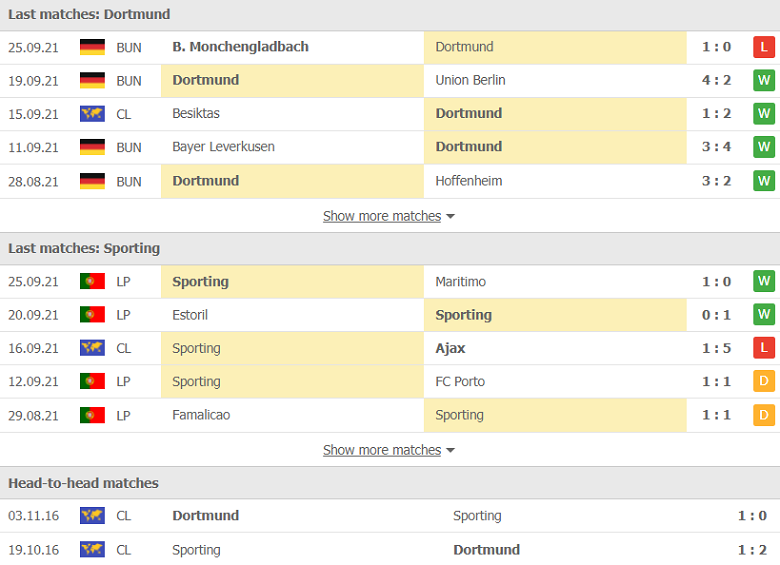Select FC Porto team name
Screen dimensions: 780x565
[460, 381]
